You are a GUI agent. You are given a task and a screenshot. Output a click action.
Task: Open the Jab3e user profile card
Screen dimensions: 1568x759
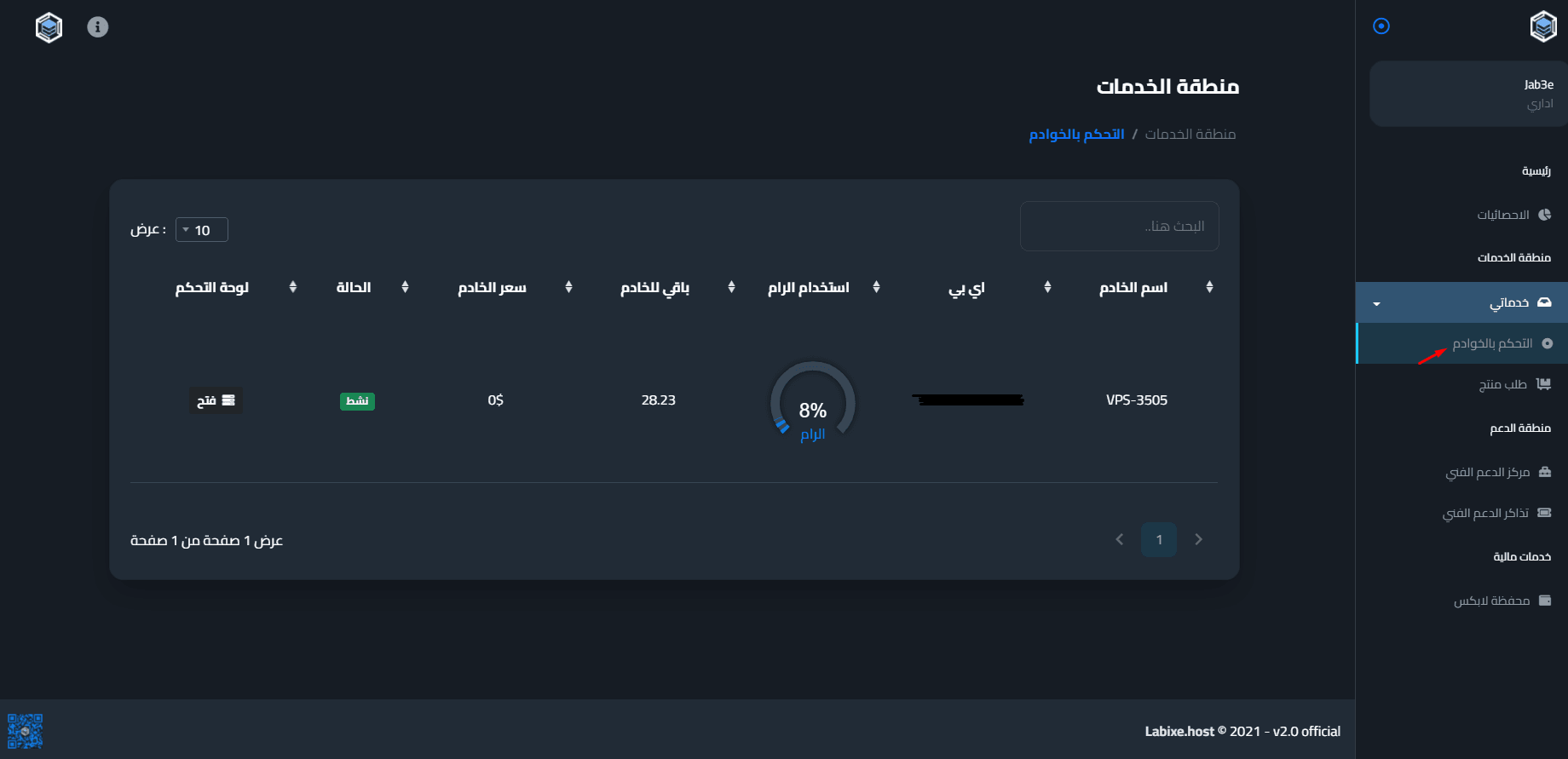tap(1468, 94)
